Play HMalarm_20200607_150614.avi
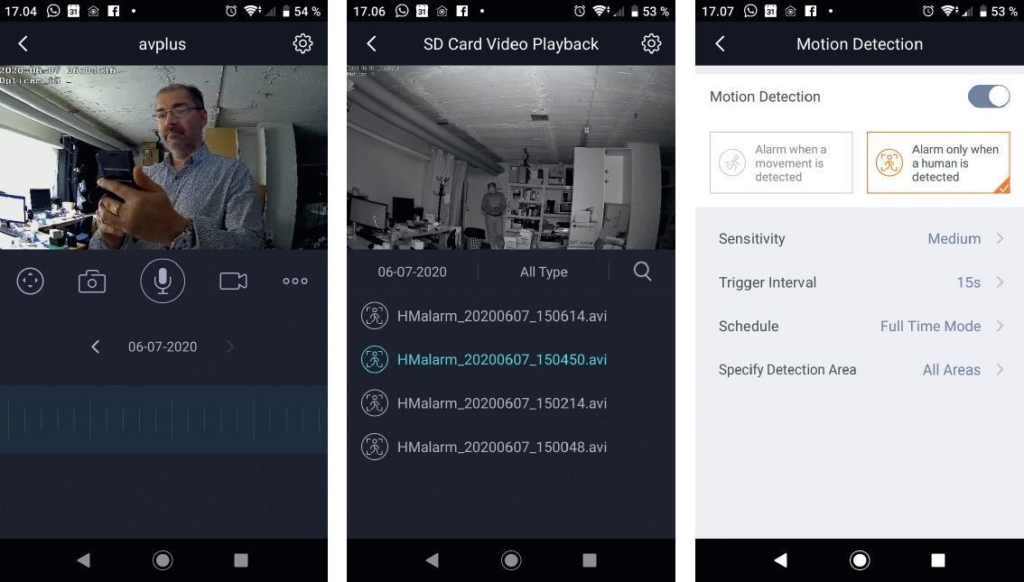The width and height of the screenshot is (1024, 582). 502,316
